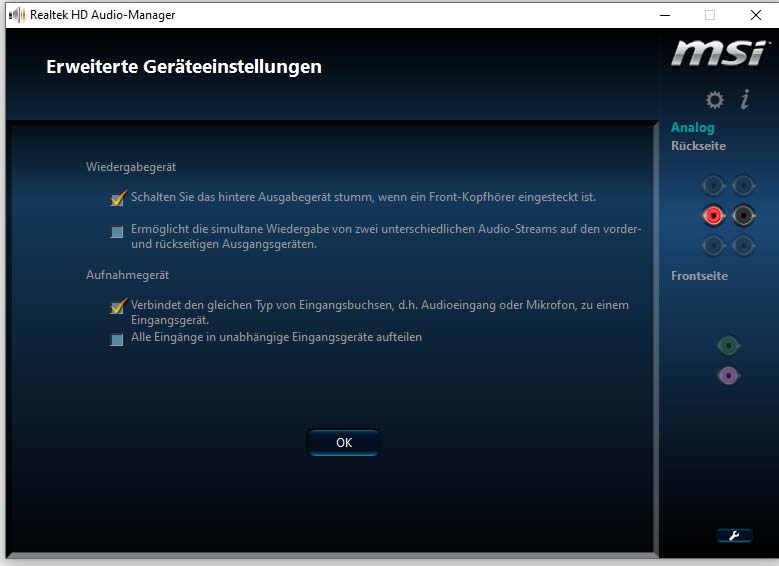The width and height of the screenshot is (779, 566).
Task: Click the top-left greyed rear jack
Action: [713, 186]
